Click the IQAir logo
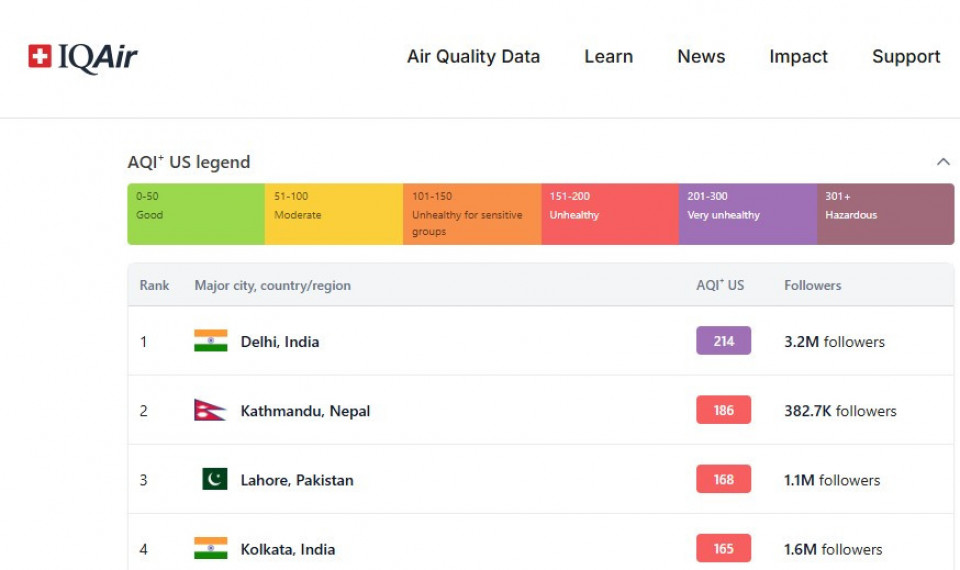 (x=83, y=57)
